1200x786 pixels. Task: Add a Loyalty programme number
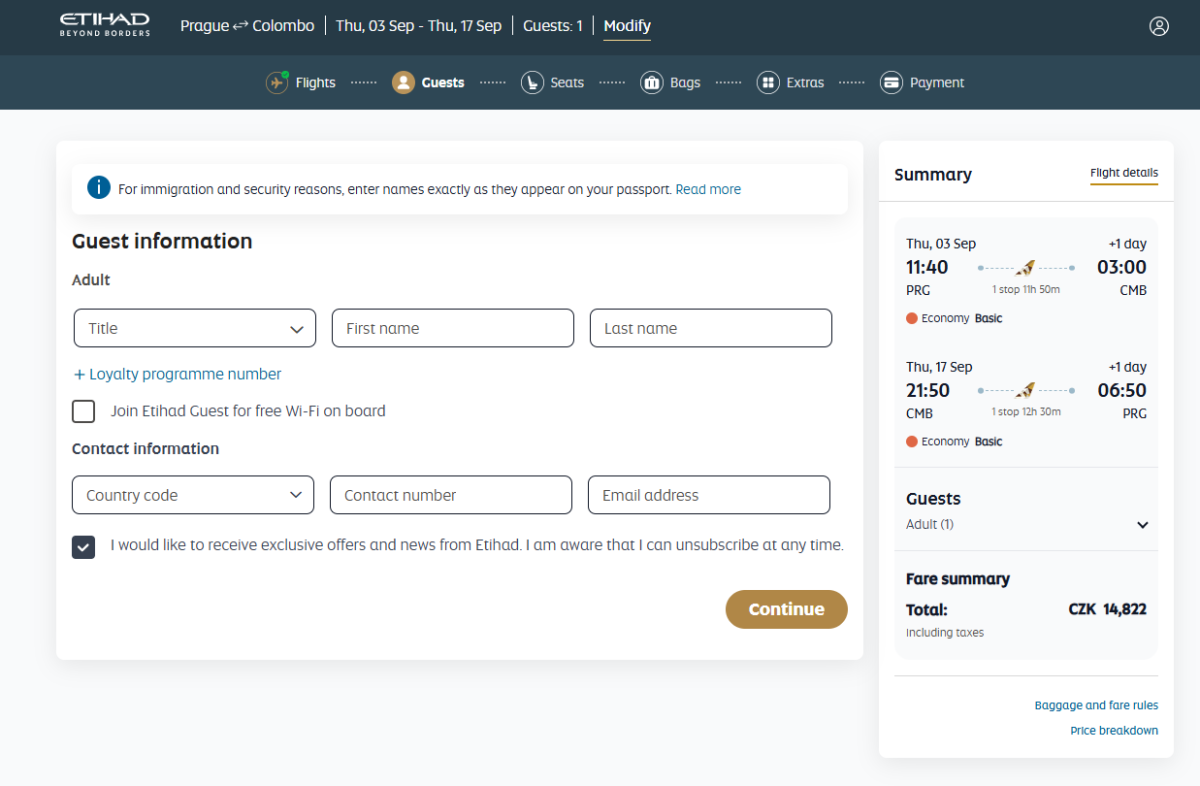click(177, 374)
